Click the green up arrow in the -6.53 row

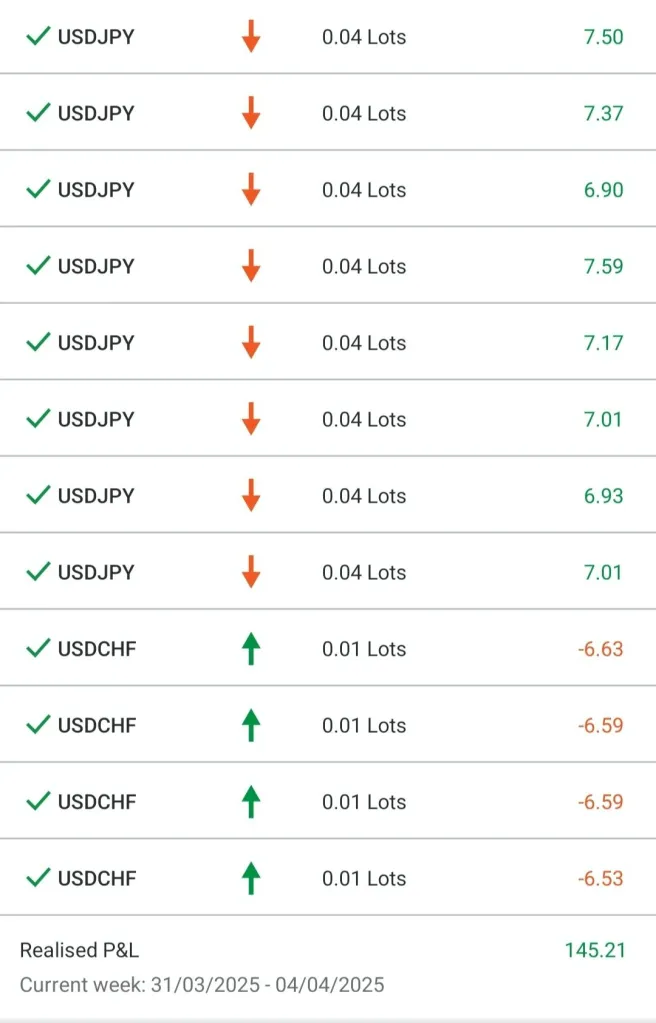pyautogui.click(x=251, y=878)
